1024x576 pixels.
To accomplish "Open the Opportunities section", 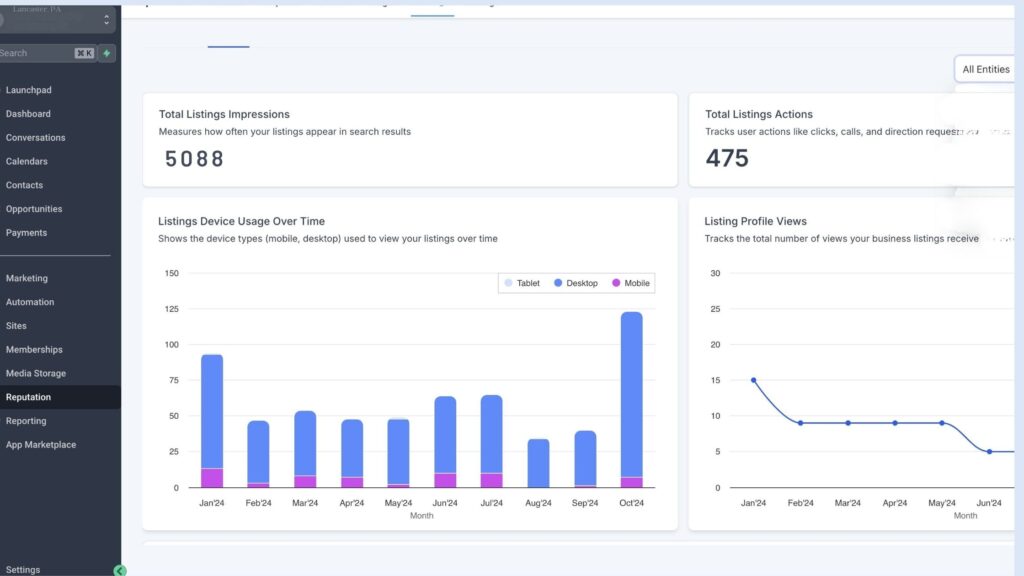I will [34, 209].
